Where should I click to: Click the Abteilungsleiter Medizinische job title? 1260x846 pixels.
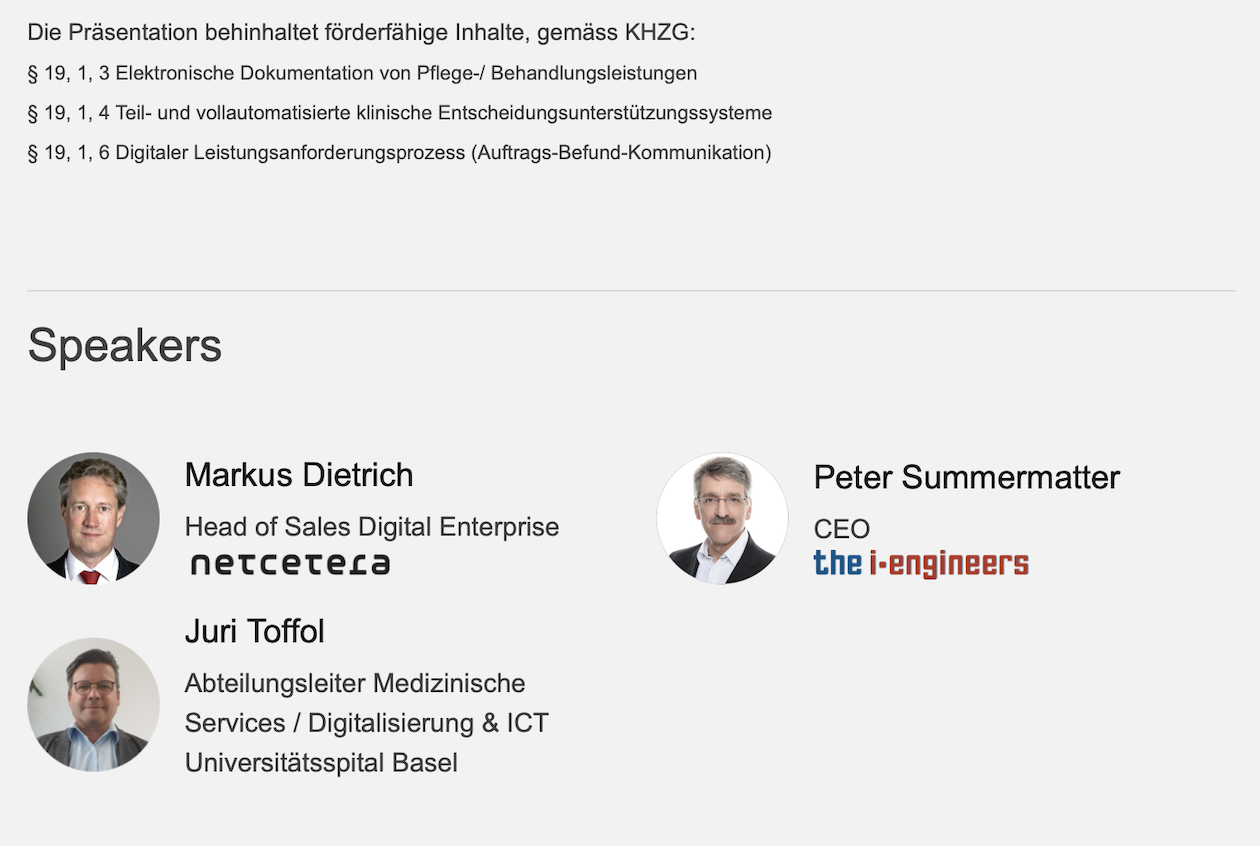pyautogui.click(x=355, y=683)
